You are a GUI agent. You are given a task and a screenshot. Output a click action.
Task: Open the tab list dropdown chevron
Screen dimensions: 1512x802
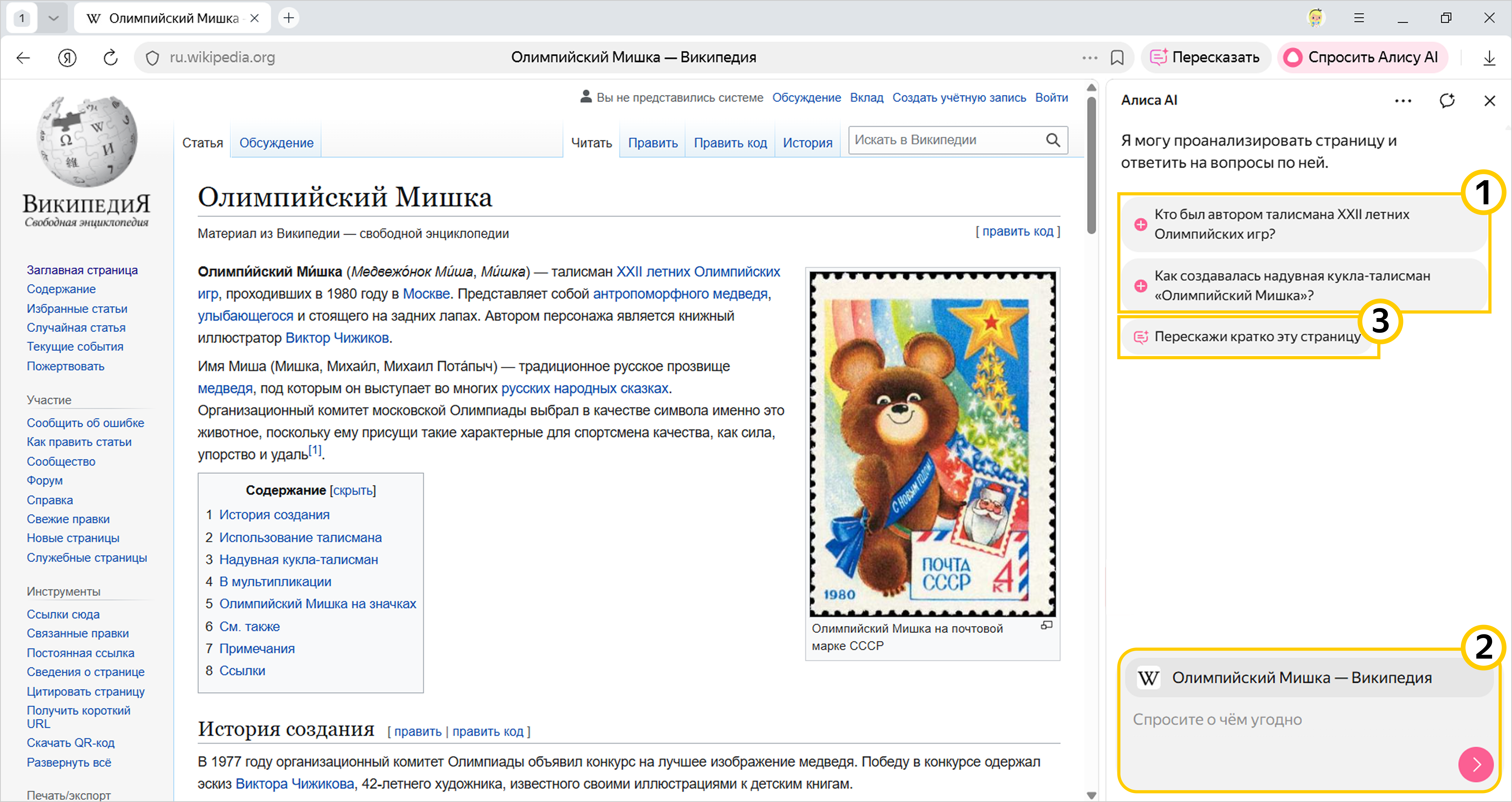[x=53, y=18]
